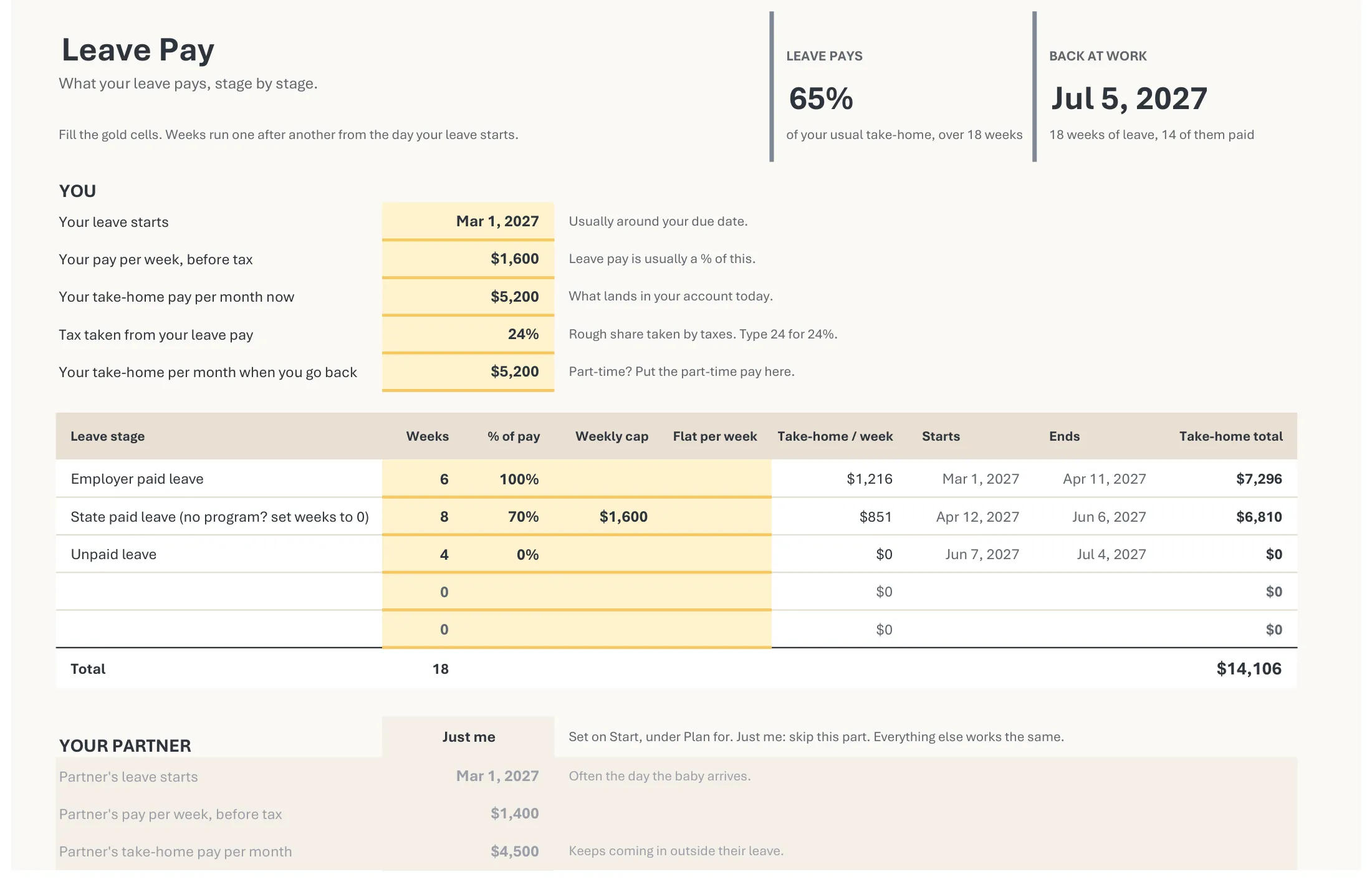This screenshot has height=882, width=1372.
Task: Select the $1,600 pay per week cell
Action: (468, 259)
